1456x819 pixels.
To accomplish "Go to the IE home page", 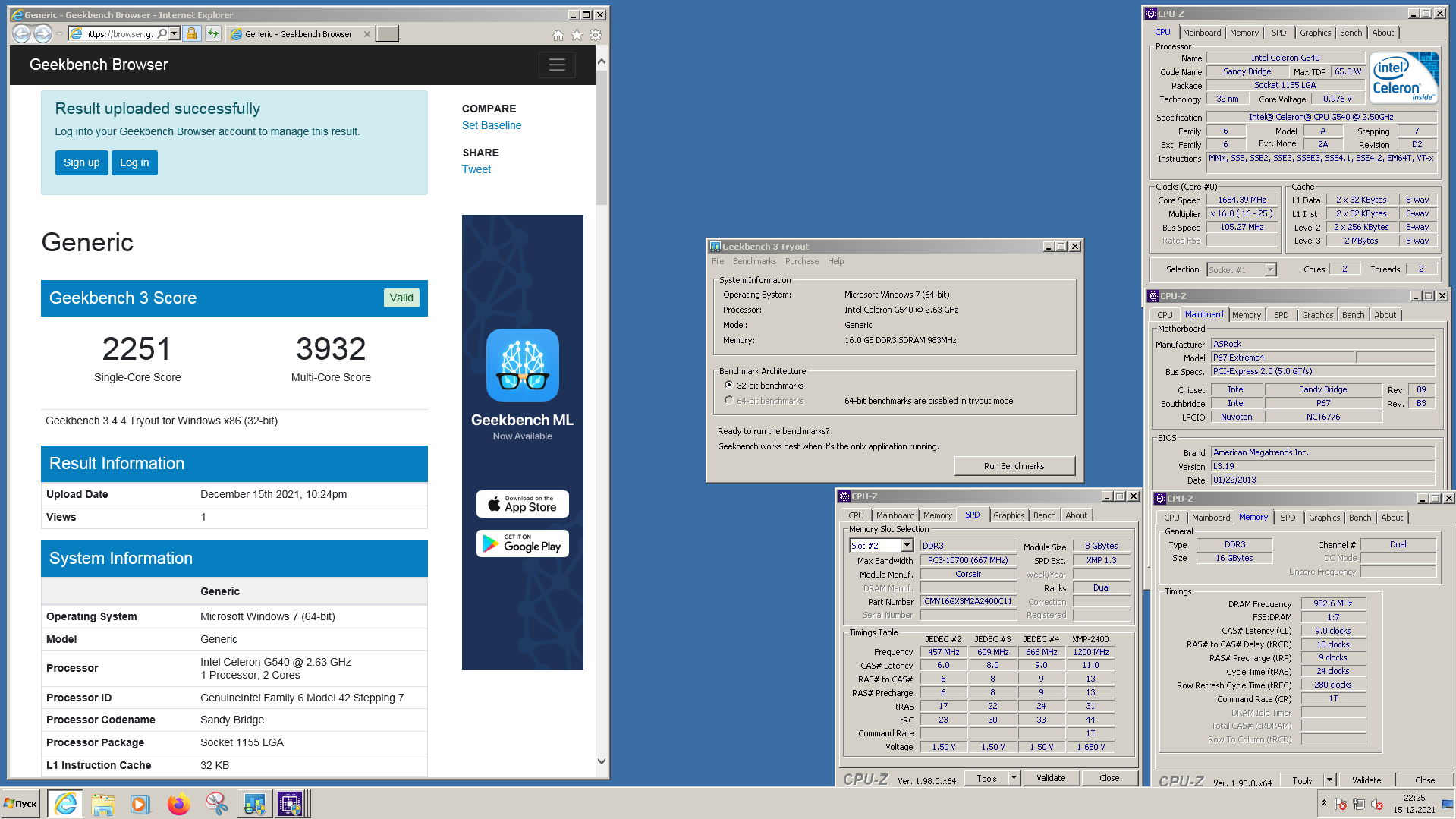I will pos(558,35).
